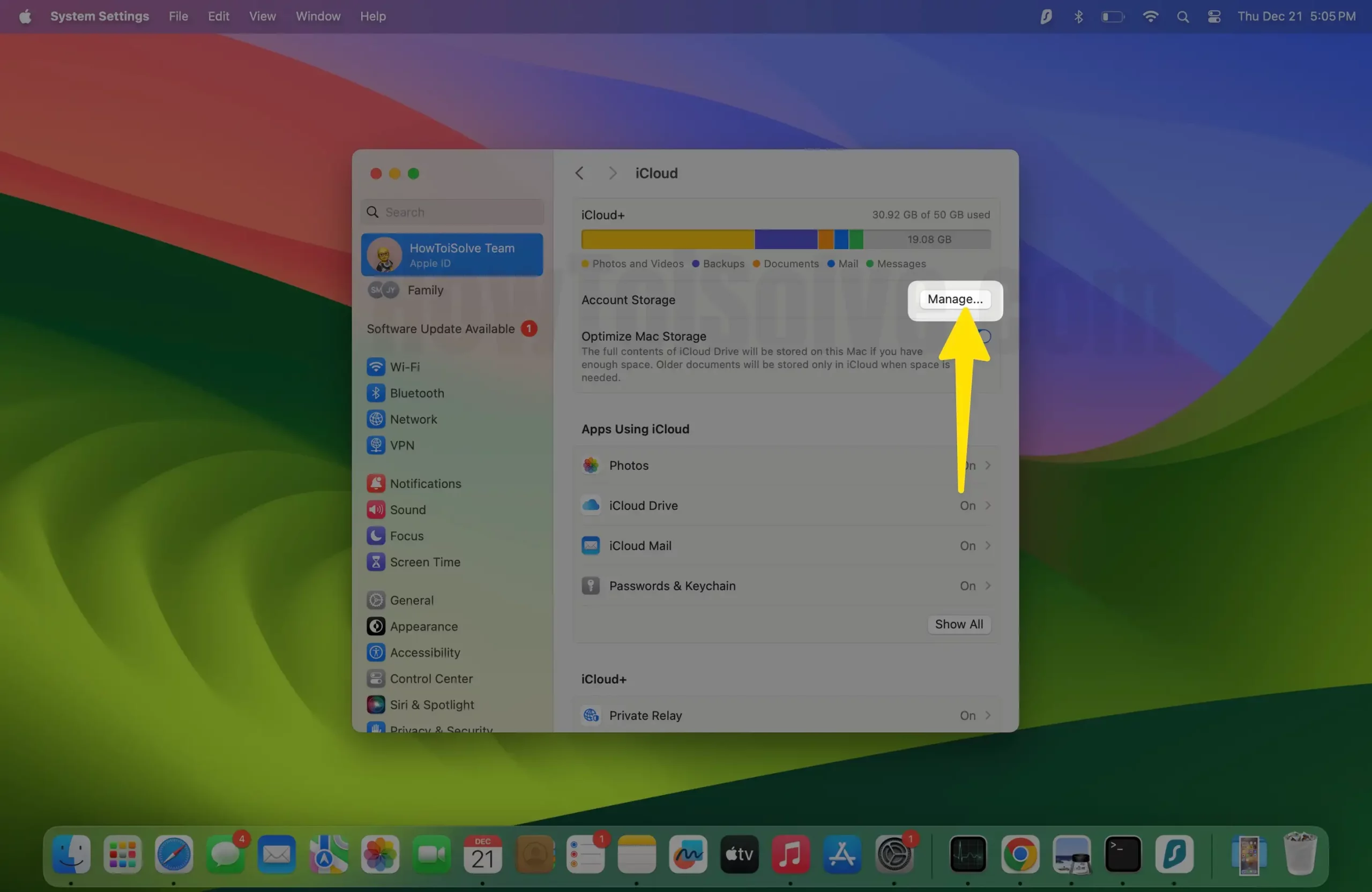This screenshot has width=1372, height=892.
Task: Open the File menu
Action: (178, 16)
